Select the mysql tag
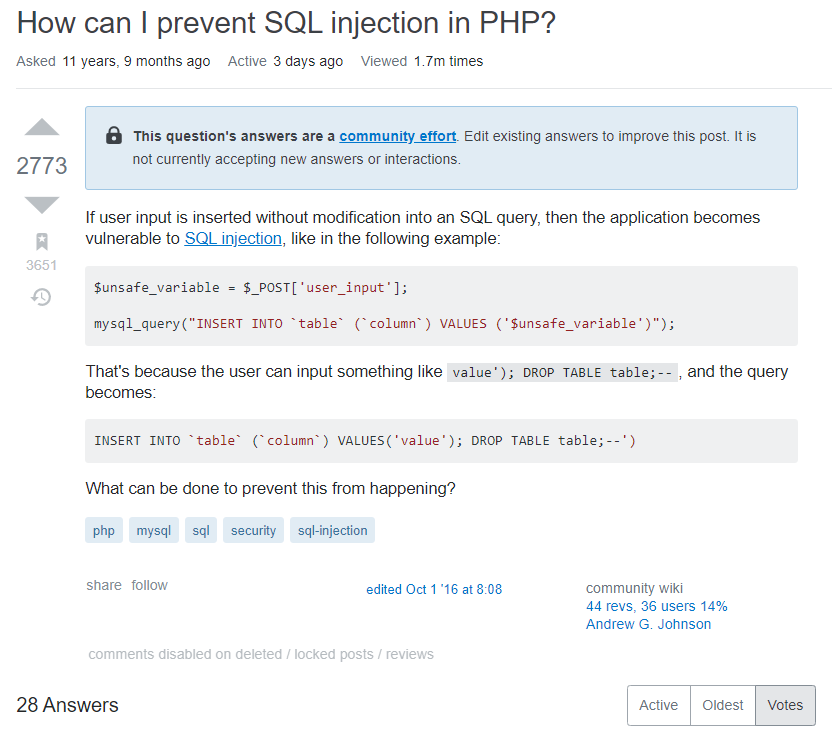The width and height of the screenshot is (832, 742). click(x=154, y=530)
